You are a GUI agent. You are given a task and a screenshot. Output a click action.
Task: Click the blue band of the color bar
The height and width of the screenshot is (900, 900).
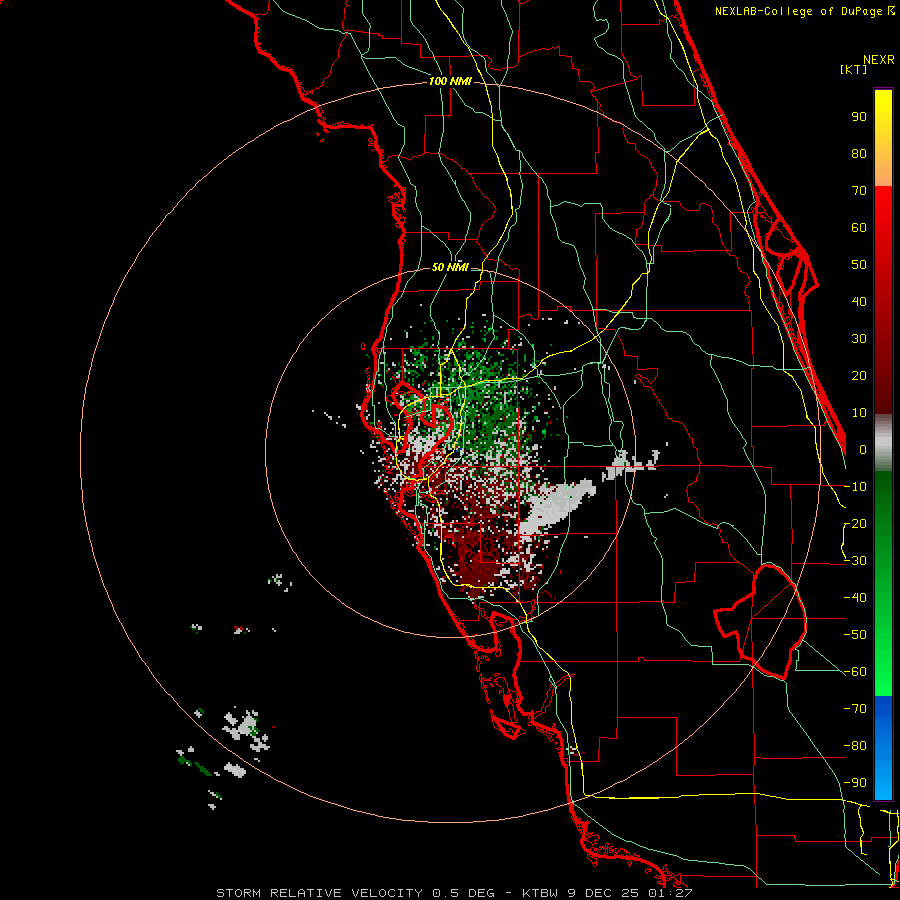click(x=883, y=748)
